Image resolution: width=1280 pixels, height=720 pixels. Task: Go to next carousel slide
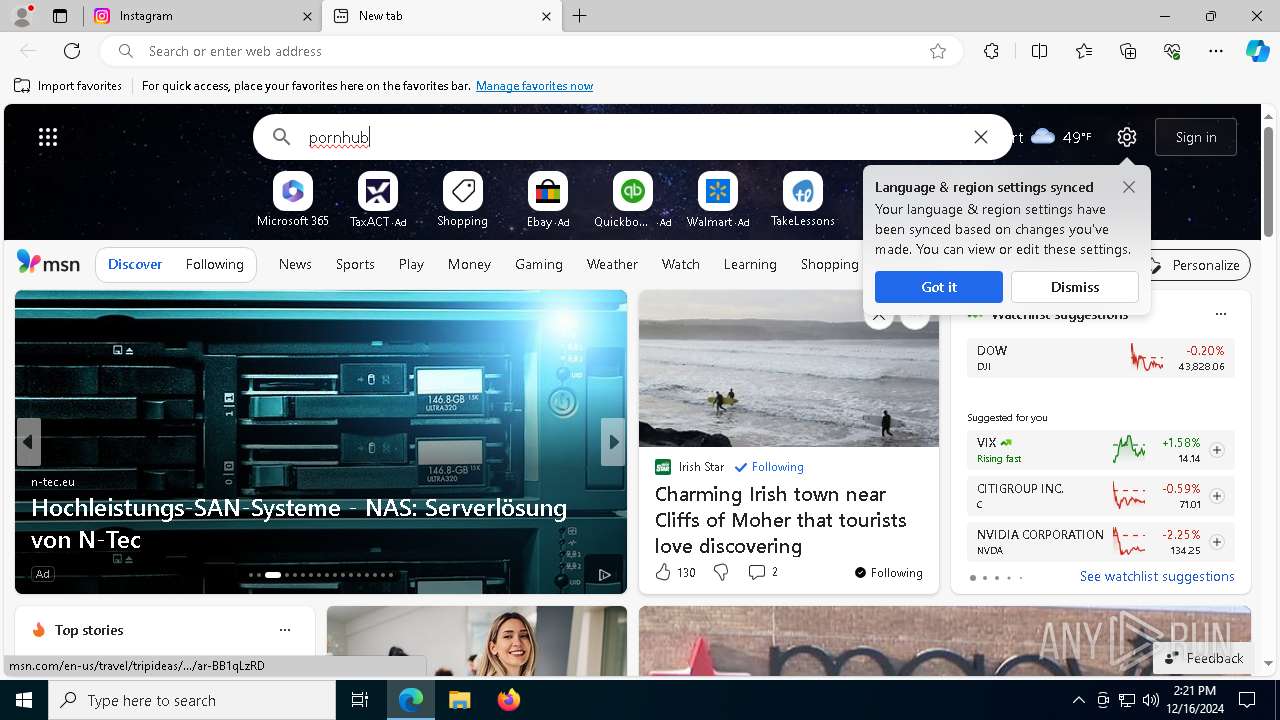pyautogui.click(x=613, y=442)
